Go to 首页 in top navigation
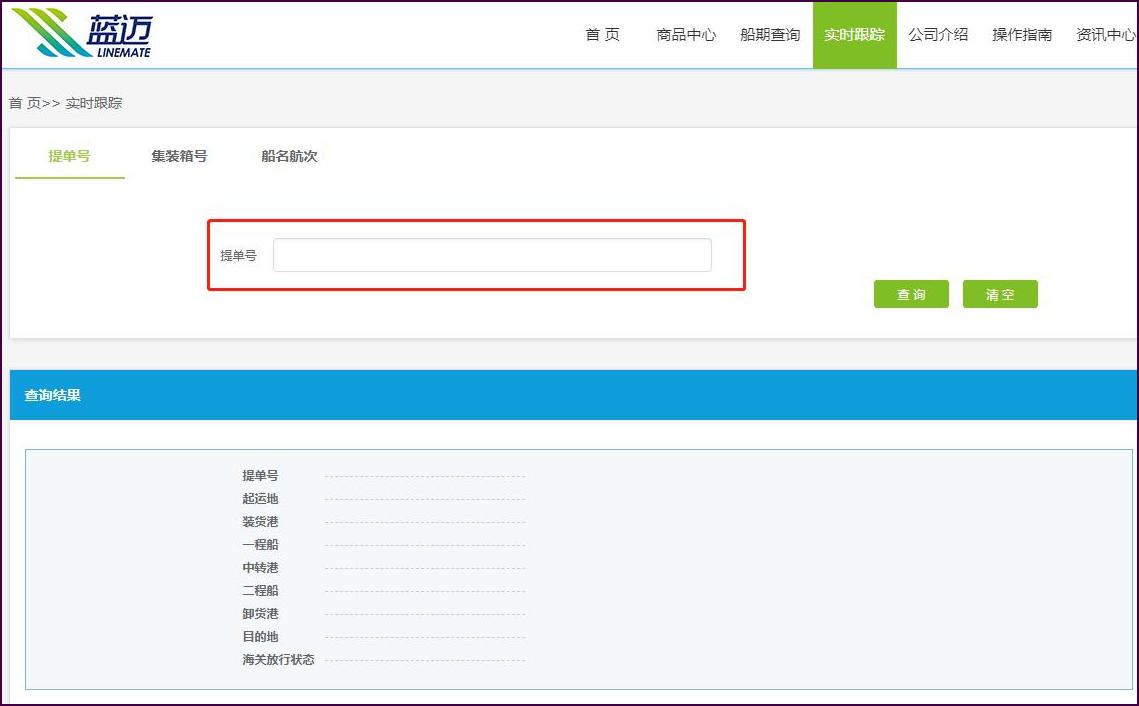The width and height of the screenshot is (1139, 706). [602, 35]
